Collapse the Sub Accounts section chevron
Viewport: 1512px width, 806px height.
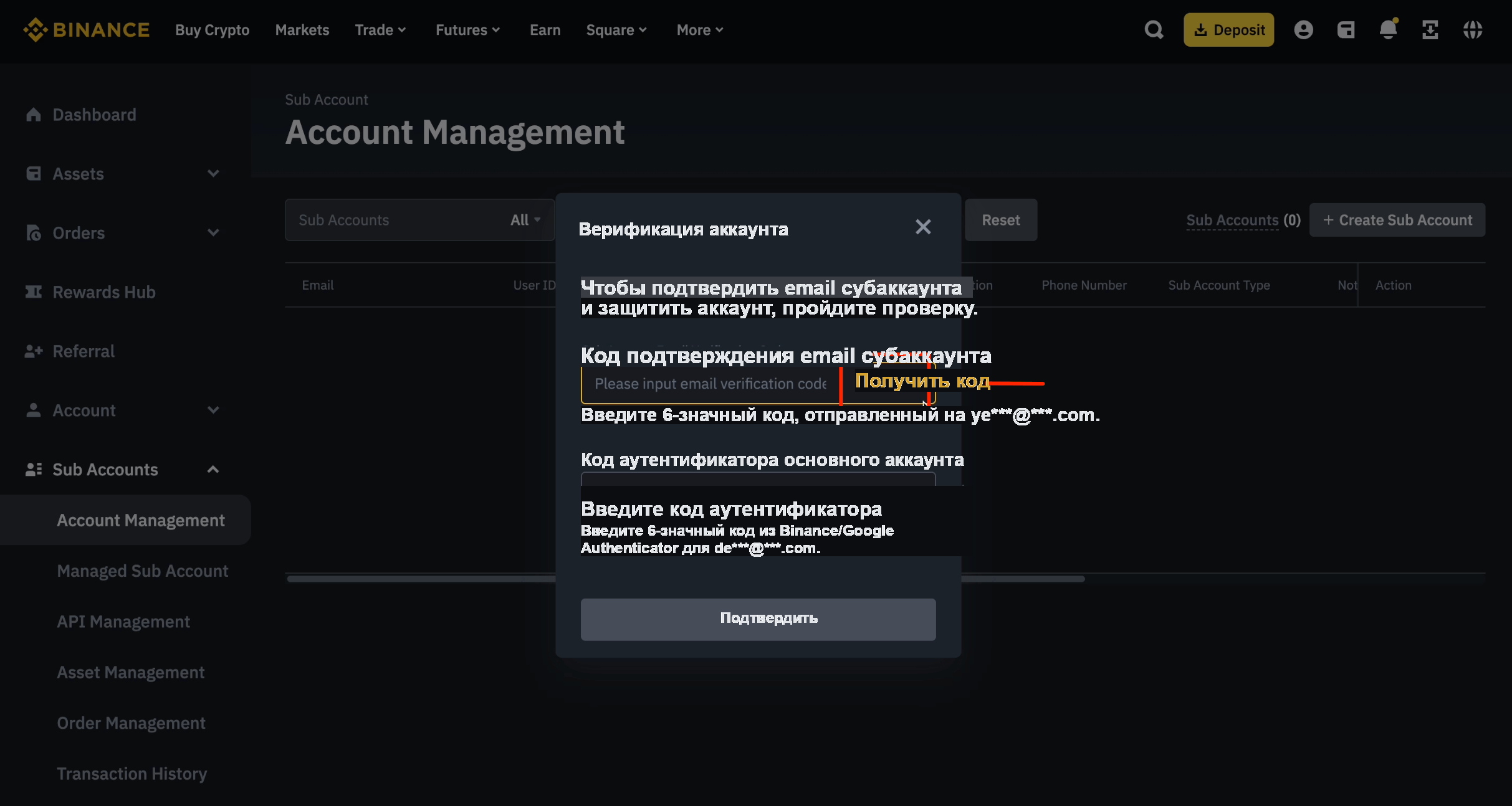213,470
